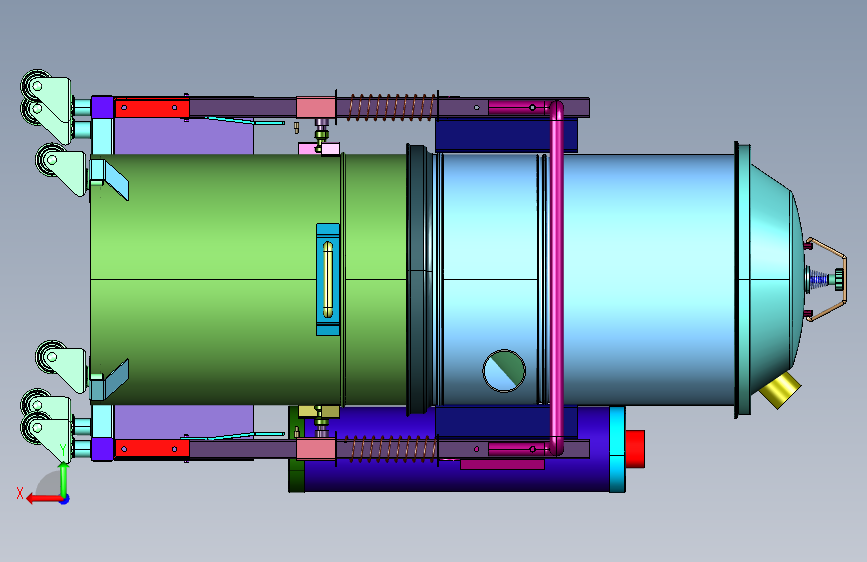Select the light cyan cylinder body
The width and height of the screenshot is (867, 562).
click(x=641, y=279)
